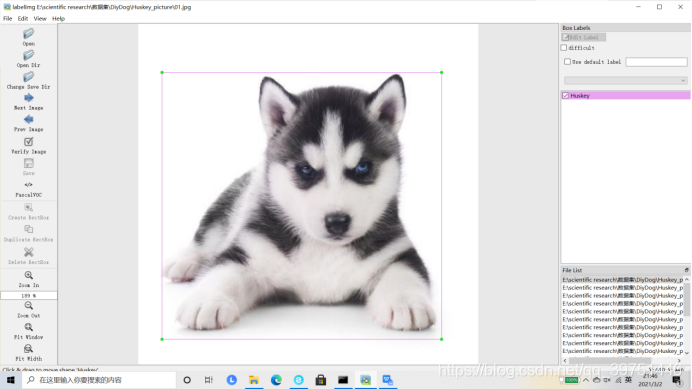Click the File List scroll up arrow

tap(687, 279)
